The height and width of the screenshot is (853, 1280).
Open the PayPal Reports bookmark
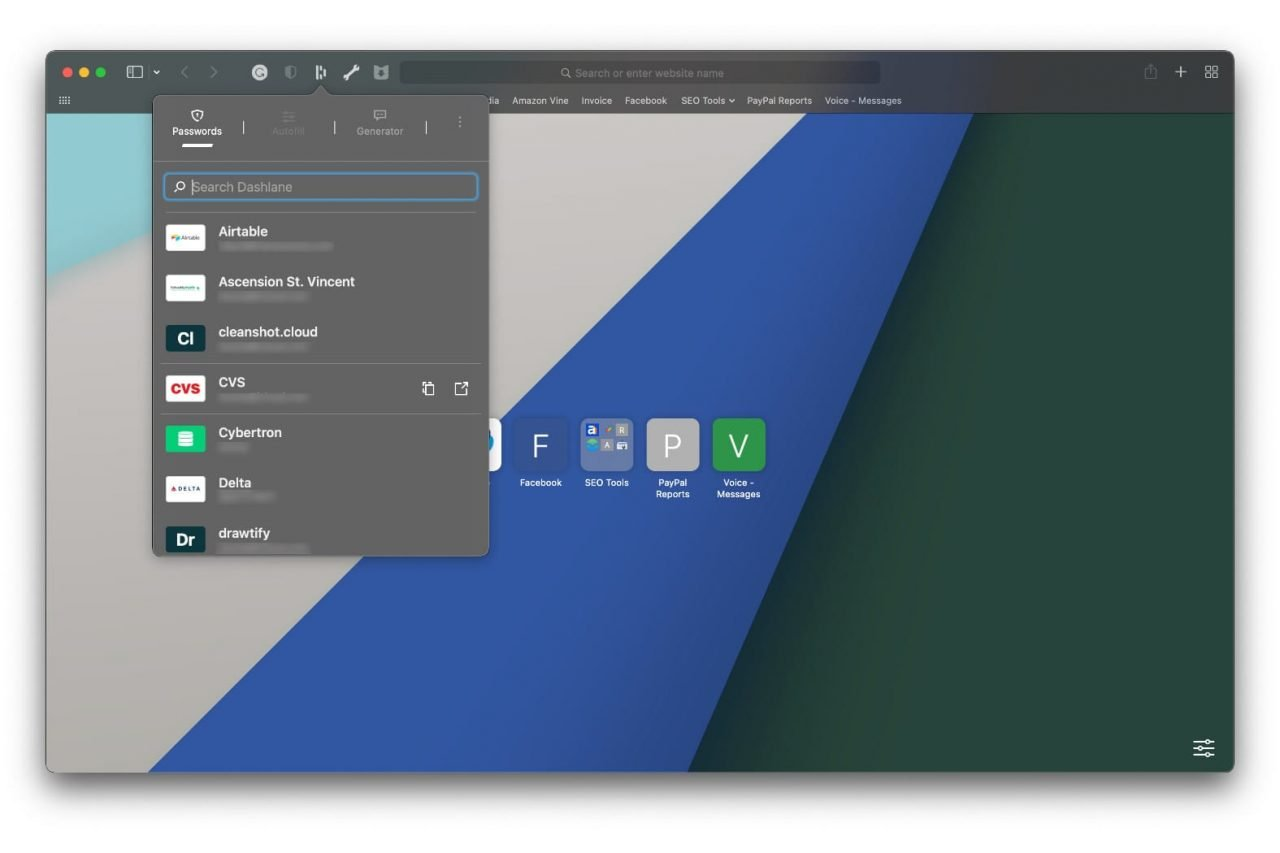coord(779,100)
